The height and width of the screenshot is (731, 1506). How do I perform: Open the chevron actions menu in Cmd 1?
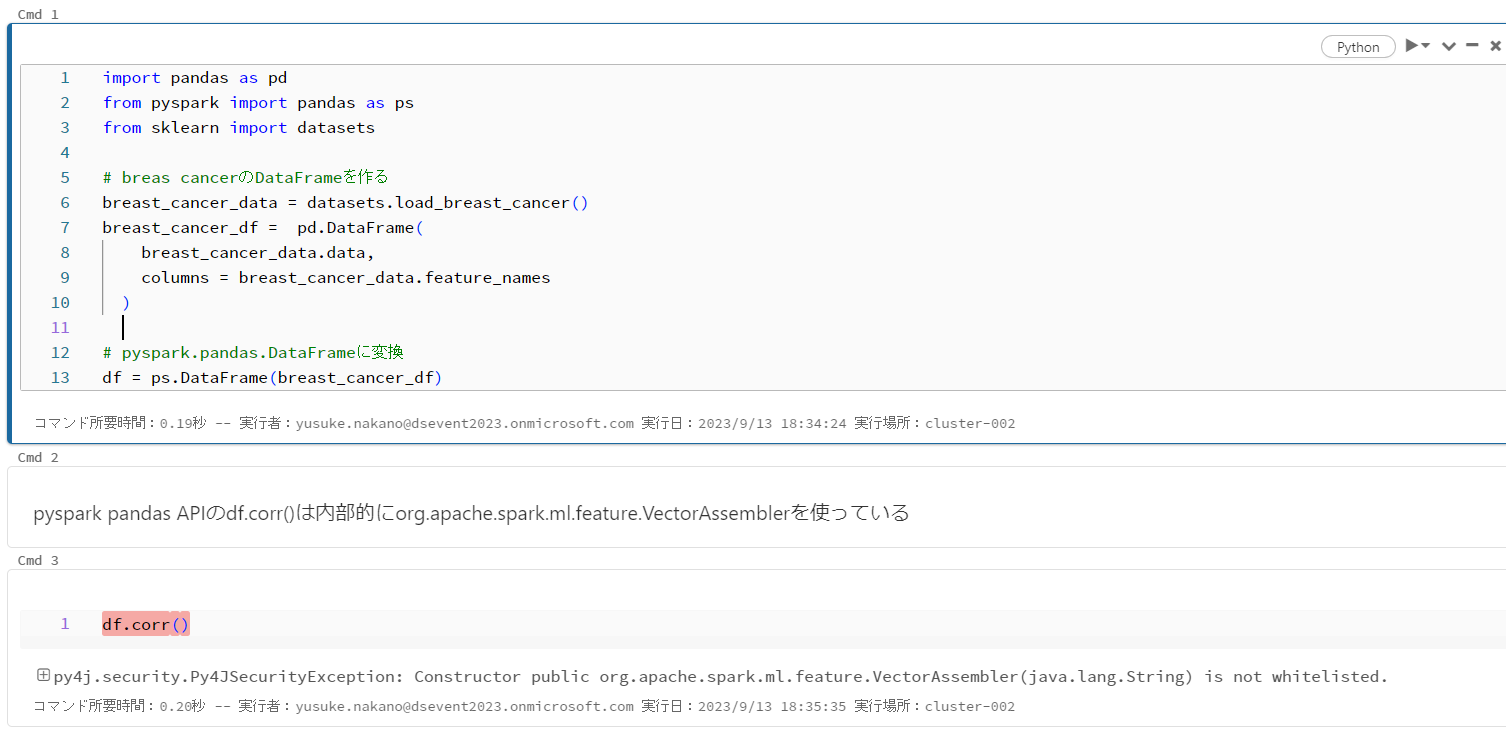coord(1448,46)
